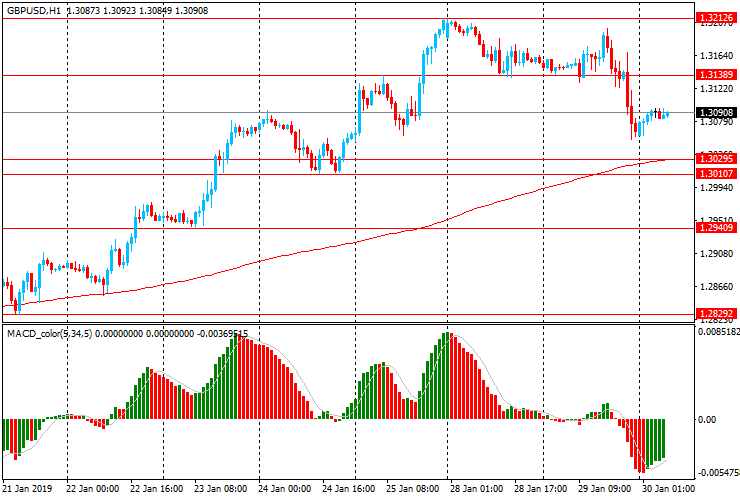This screenshot has width=740, height=500.
Task: Select the 28 Jan 01:00 time label
Action: click(x=475, y=489)
